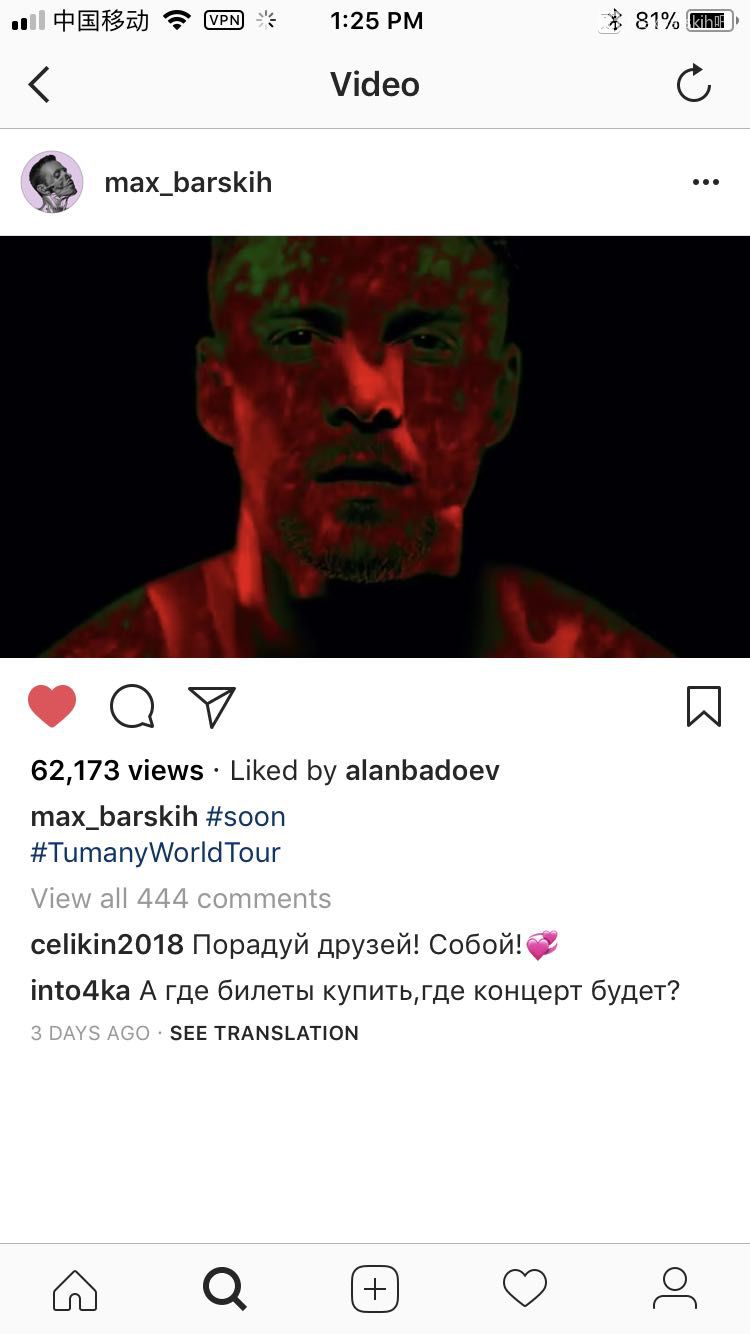Share post via paper plane icon
Image resolution: width=750 pixels, height=1334 pixels.
point(212,707)
